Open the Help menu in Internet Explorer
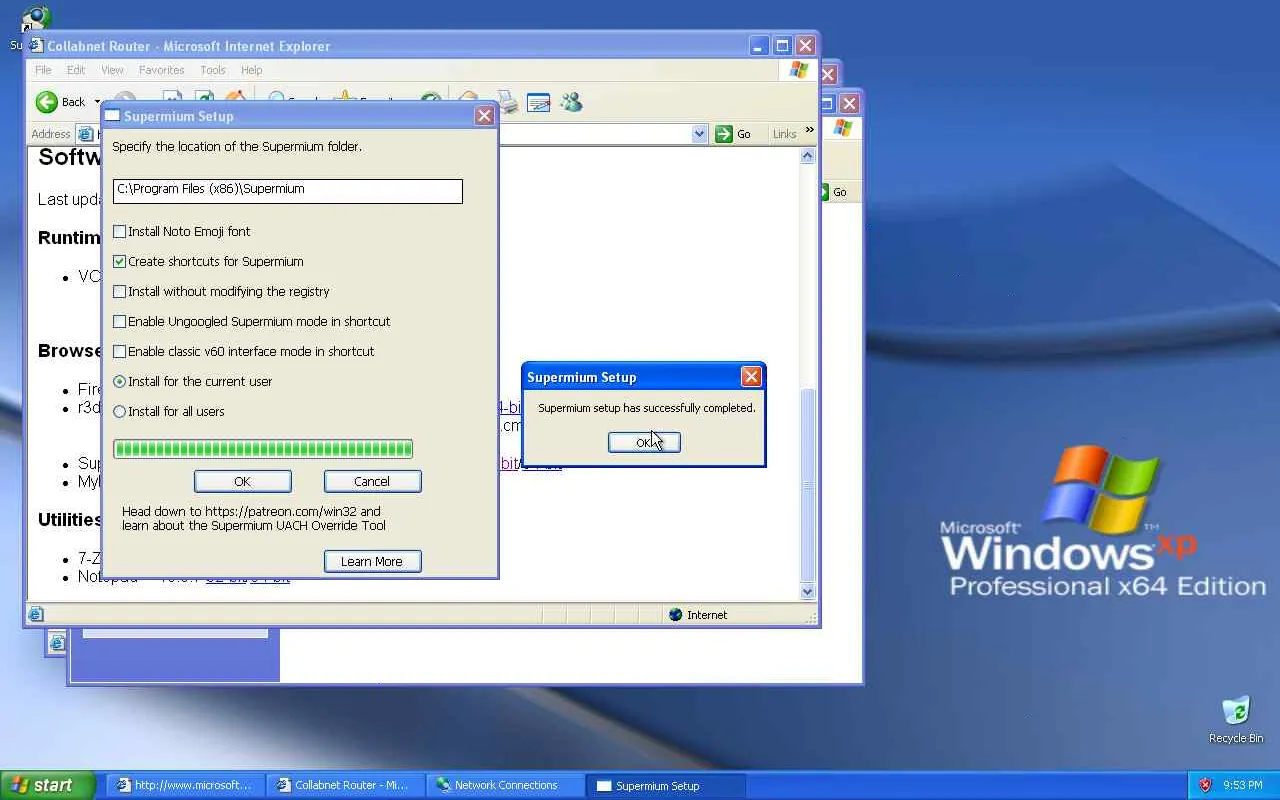 click(x=251, y=70)
